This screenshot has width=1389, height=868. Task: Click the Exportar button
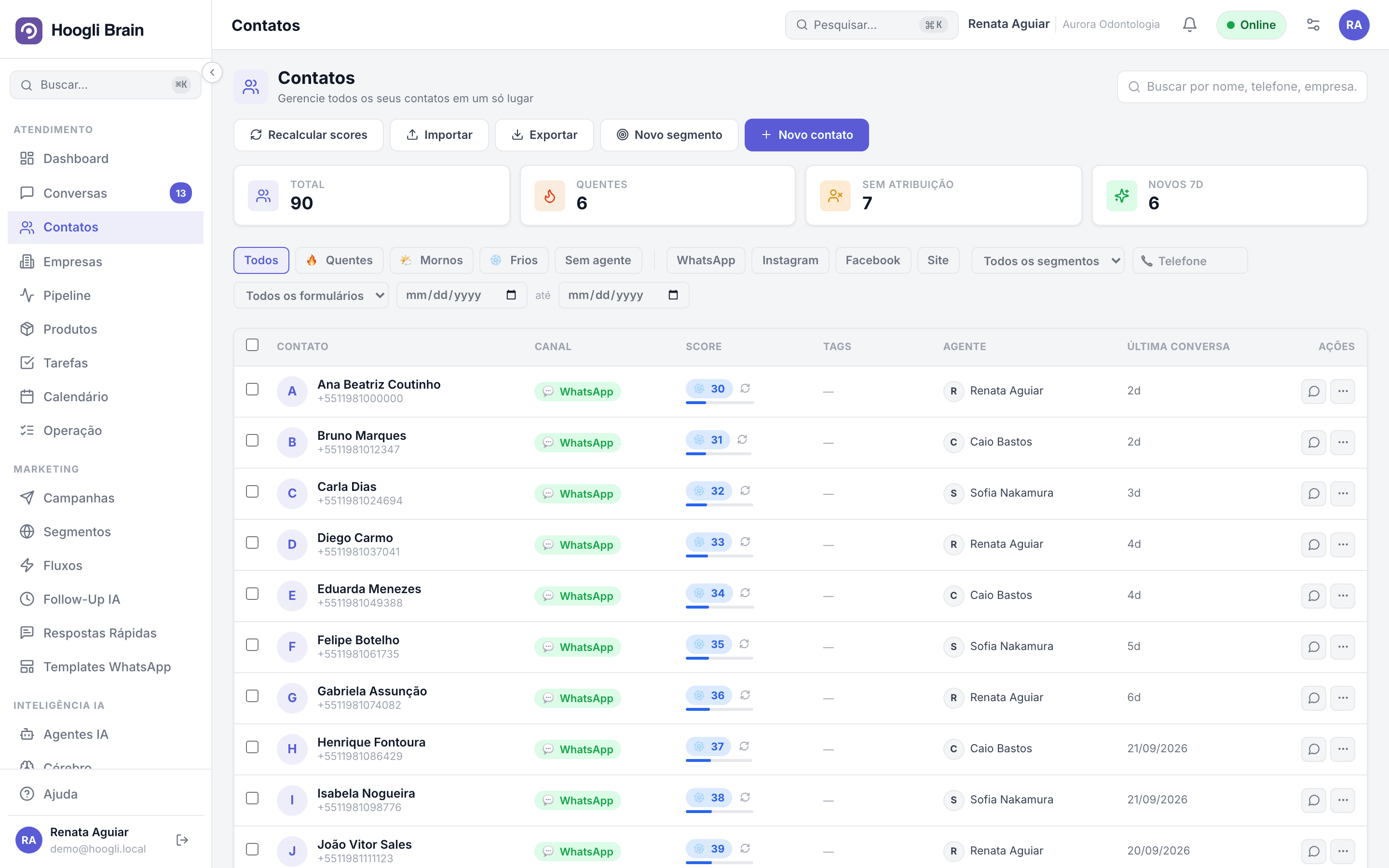pyautogui.click(x=544, y=135)
